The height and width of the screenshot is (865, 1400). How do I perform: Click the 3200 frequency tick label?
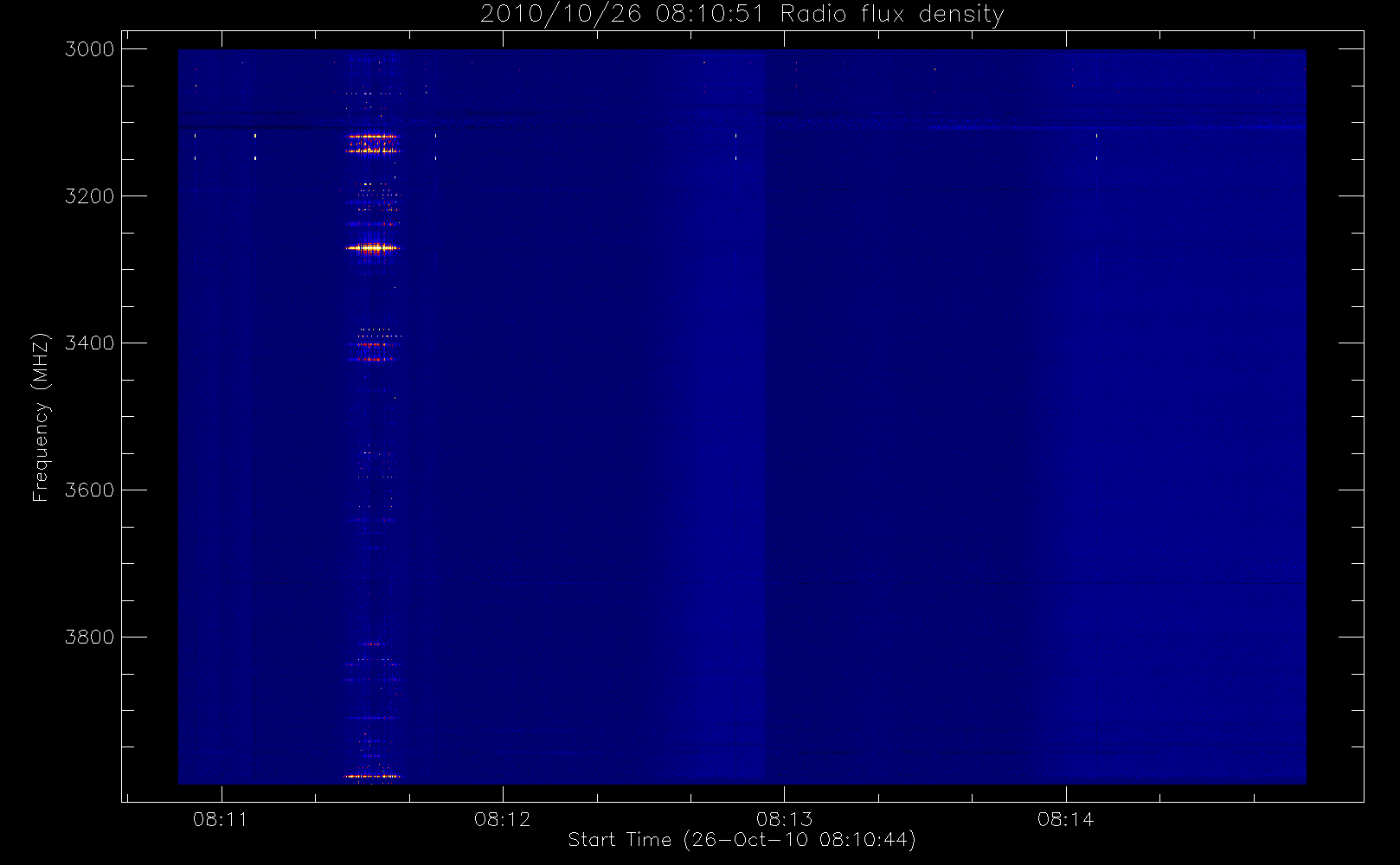click(x=90, y=196)
